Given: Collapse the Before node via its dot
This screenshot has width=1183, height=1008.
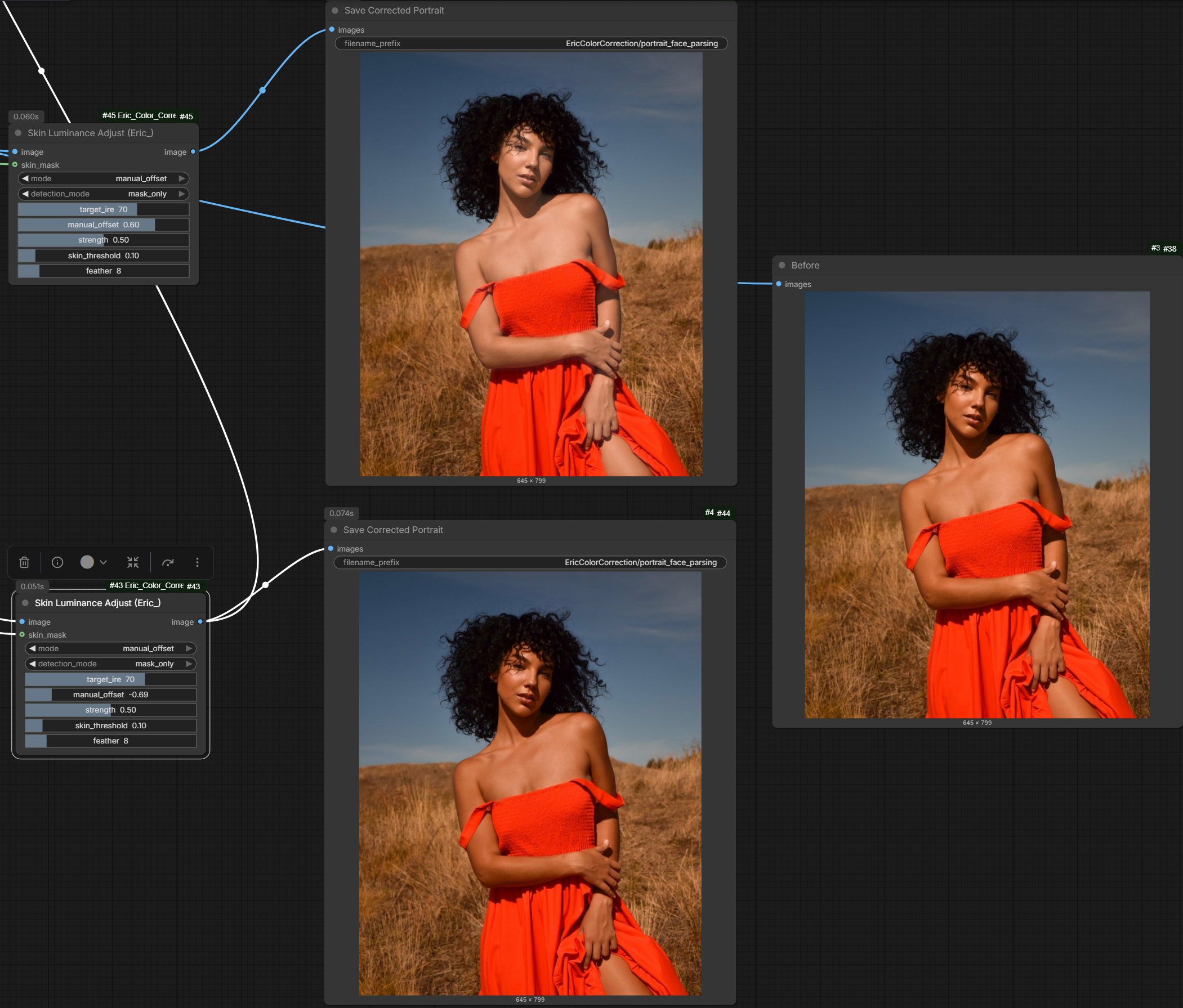Looking at the screenshot, I should coord(782,266).
